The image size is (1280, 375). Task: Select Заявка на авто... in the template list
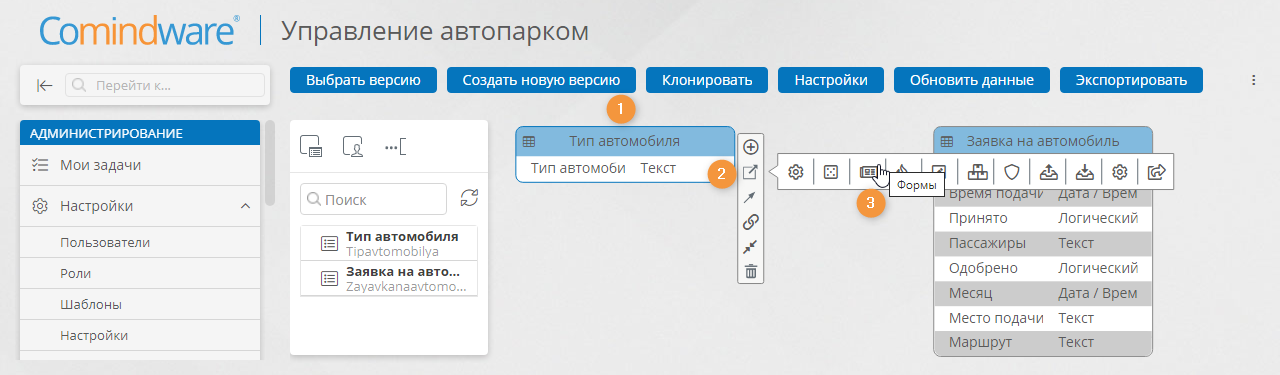(389, 279)
